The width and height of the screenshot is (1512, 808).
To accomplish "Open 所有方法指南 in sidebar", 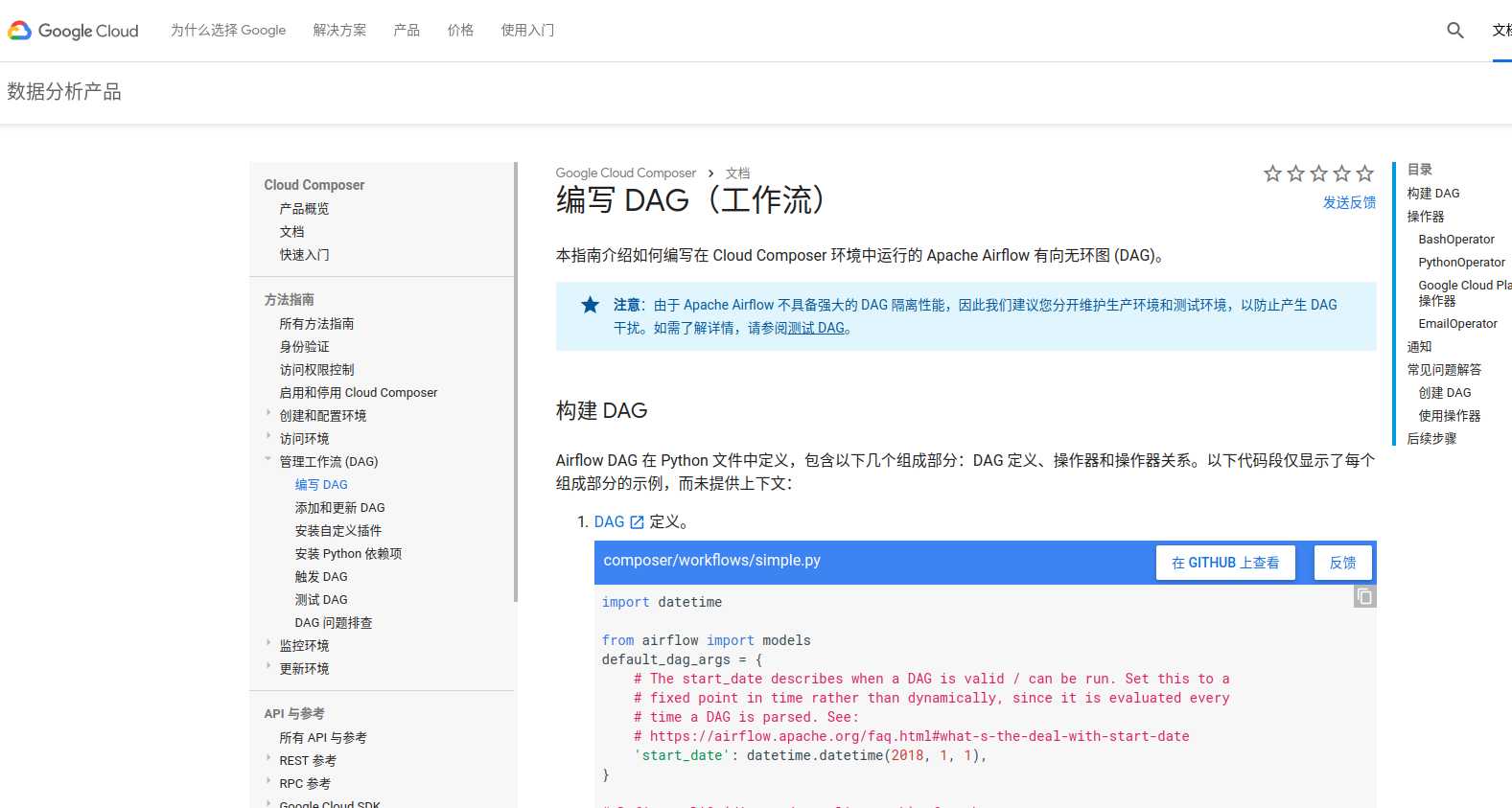I will (x=316, y=324).
